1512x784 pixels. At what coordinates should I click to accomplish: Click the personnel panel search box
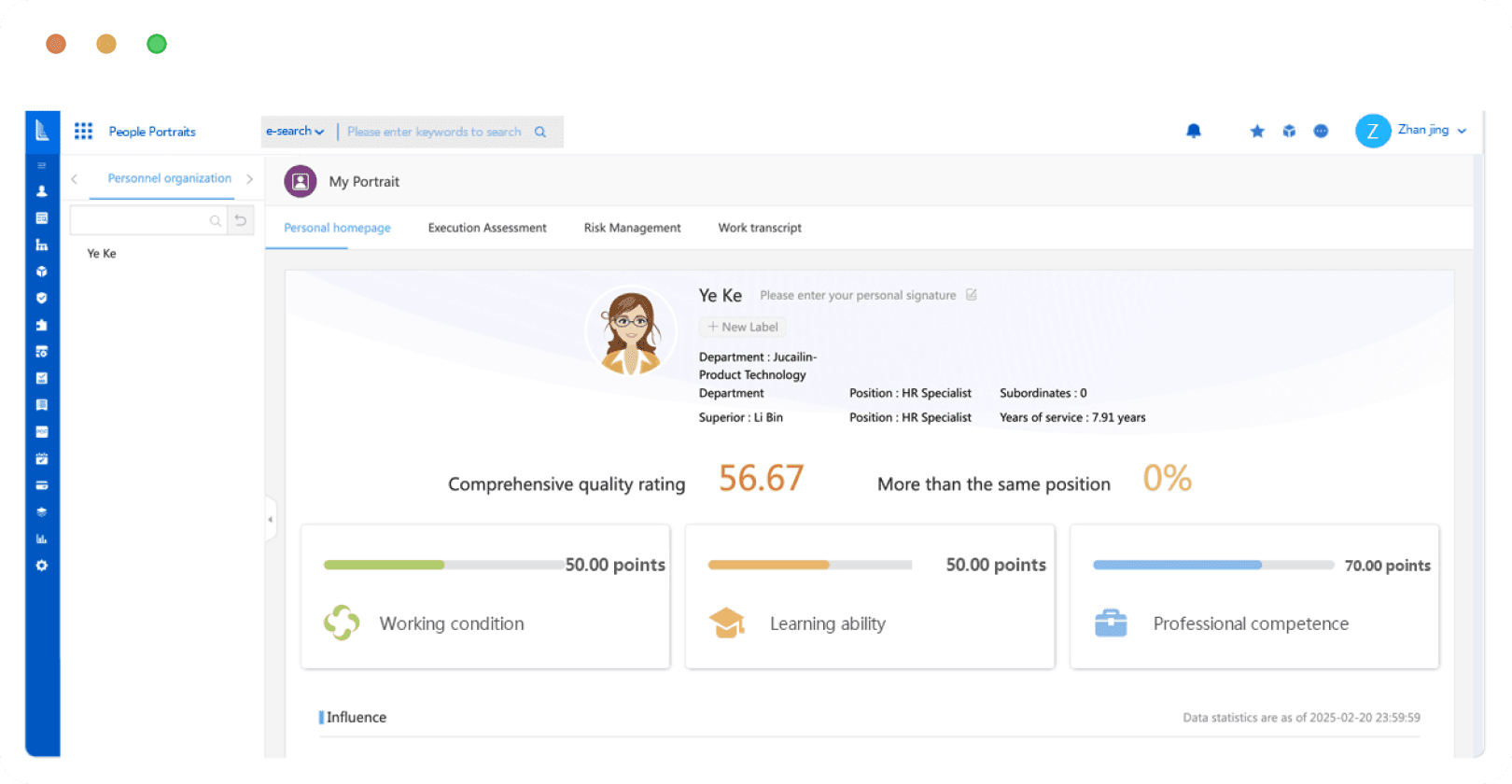coord(147,220)
